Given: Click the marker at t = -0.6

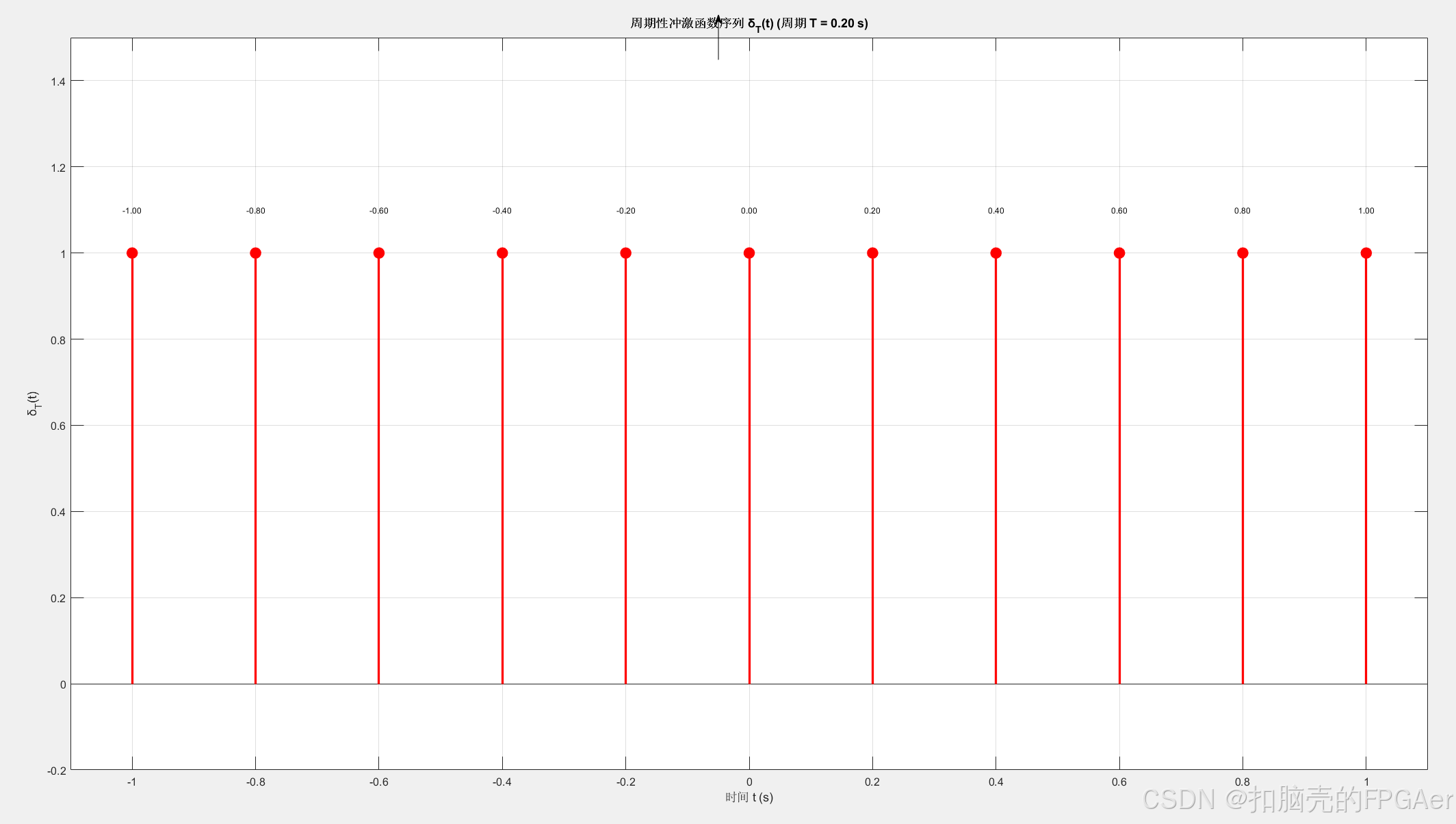Looking at the screenshot, I should [x=379, y=253].
